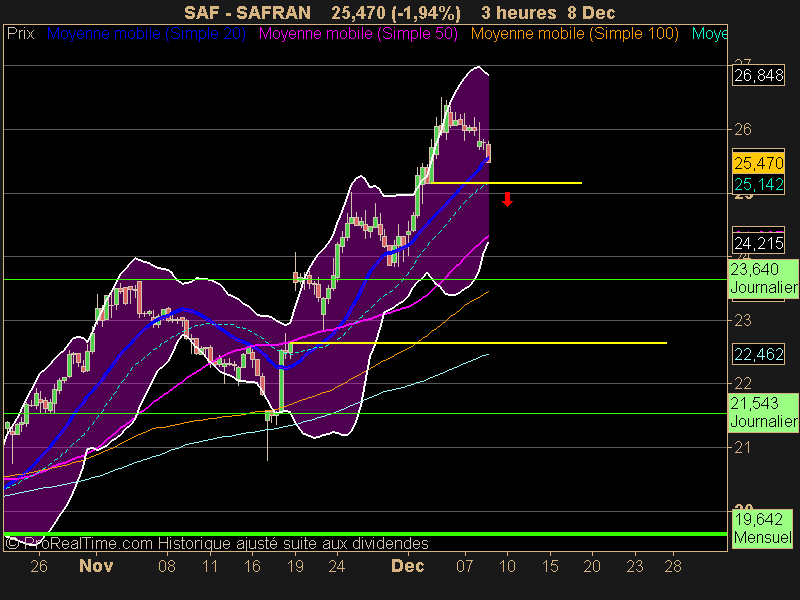Click the '21,543 Journalier' level label

763,412
